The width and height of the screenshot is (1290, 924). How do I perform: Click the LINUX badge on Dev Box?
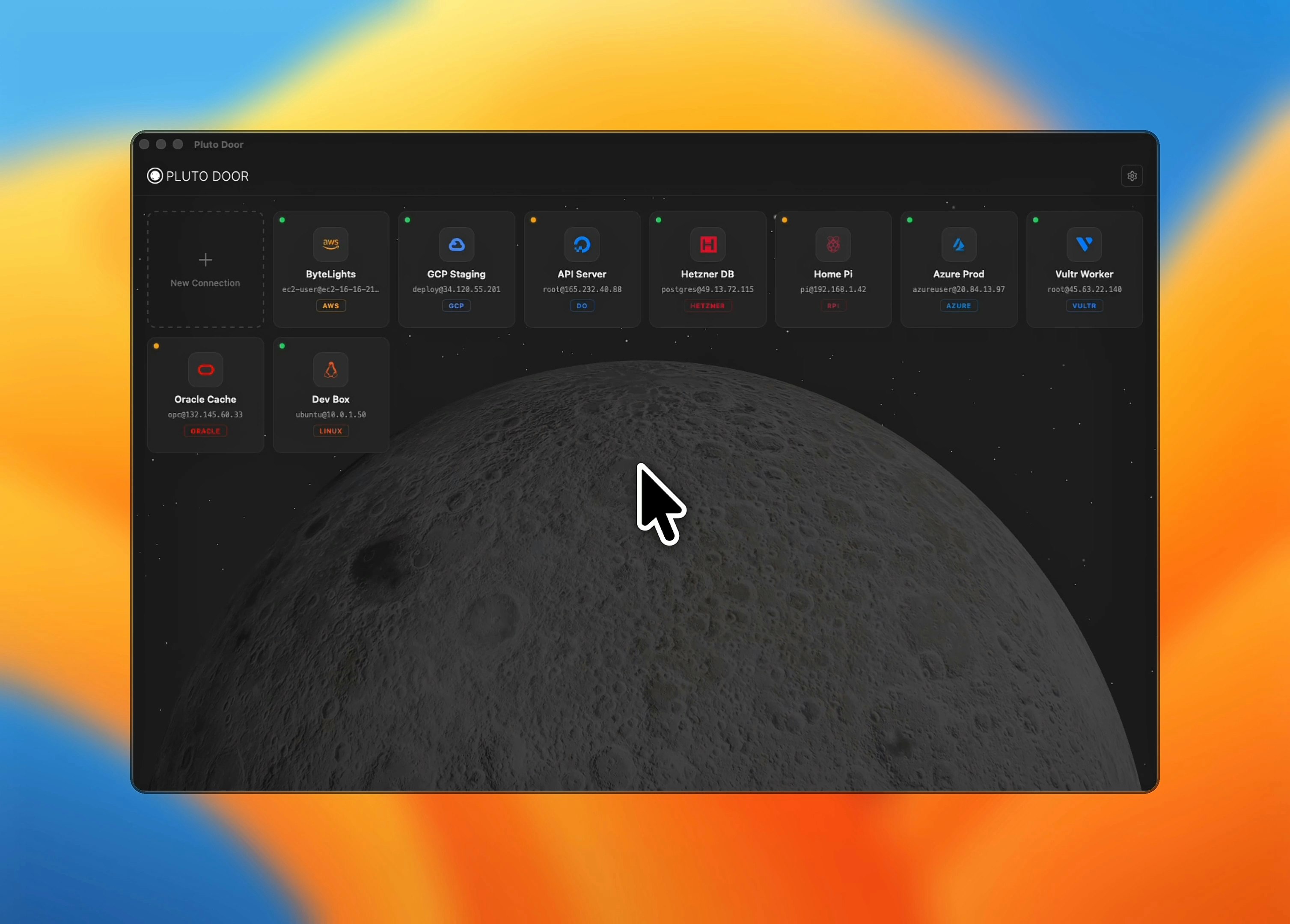click(x=330, y=431)
